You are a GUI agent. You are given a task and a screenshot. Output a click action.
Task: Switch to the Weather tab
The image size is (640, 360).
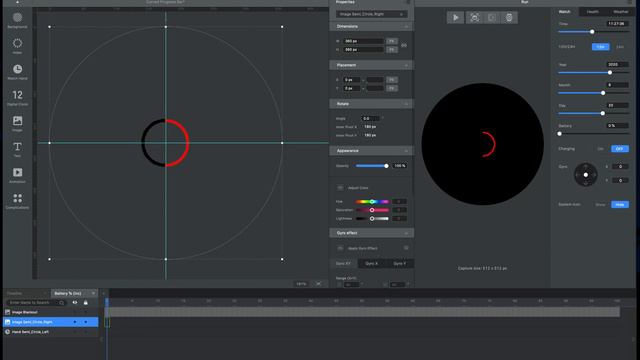(x=620, y=12)
